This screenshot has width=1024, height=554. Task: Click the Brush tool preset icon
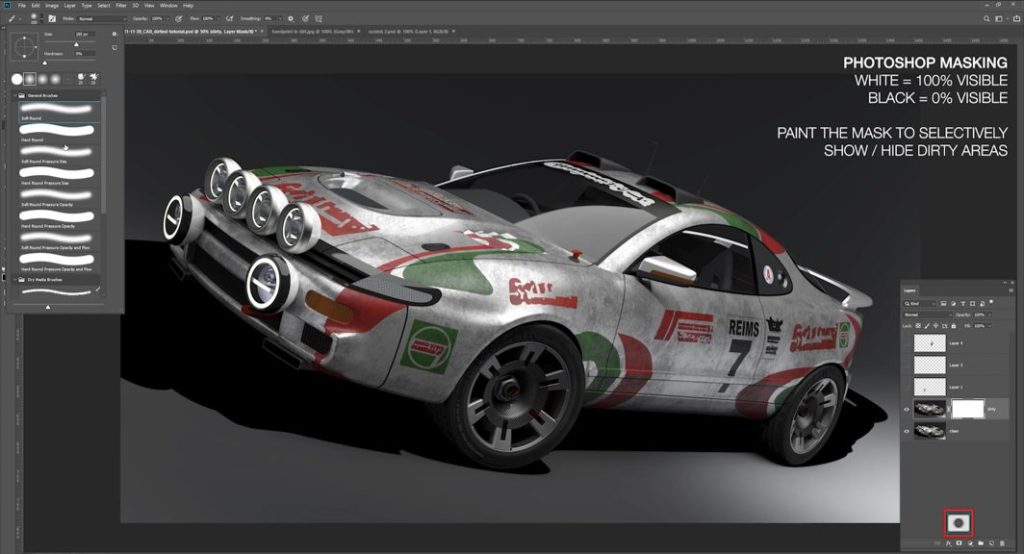click(12, 19)
